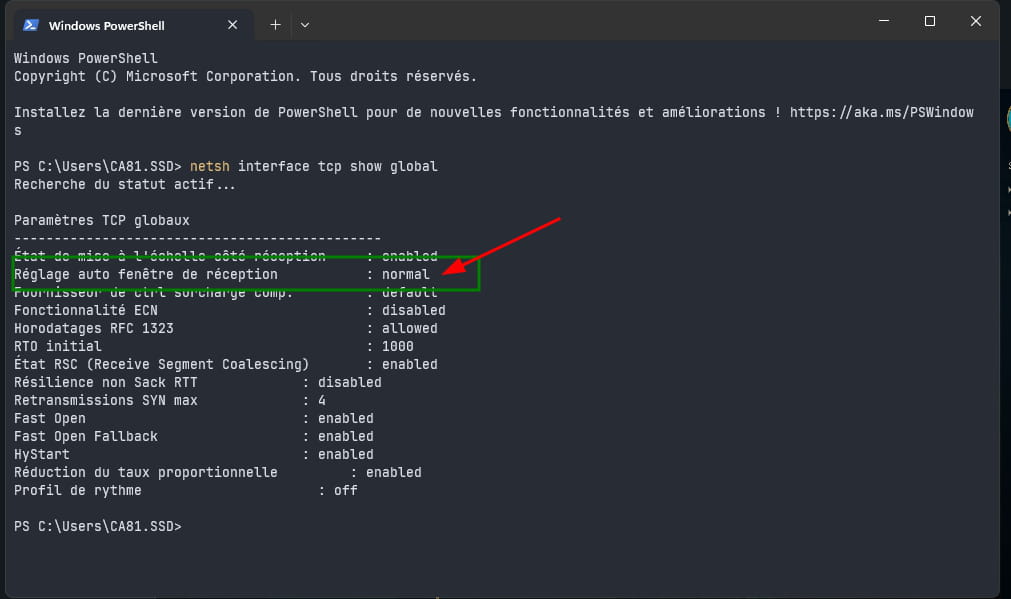Click the 'Recherche du statut actif...' line
The height and width of the screenshot is (599, 1011).
tap(125, 184)
